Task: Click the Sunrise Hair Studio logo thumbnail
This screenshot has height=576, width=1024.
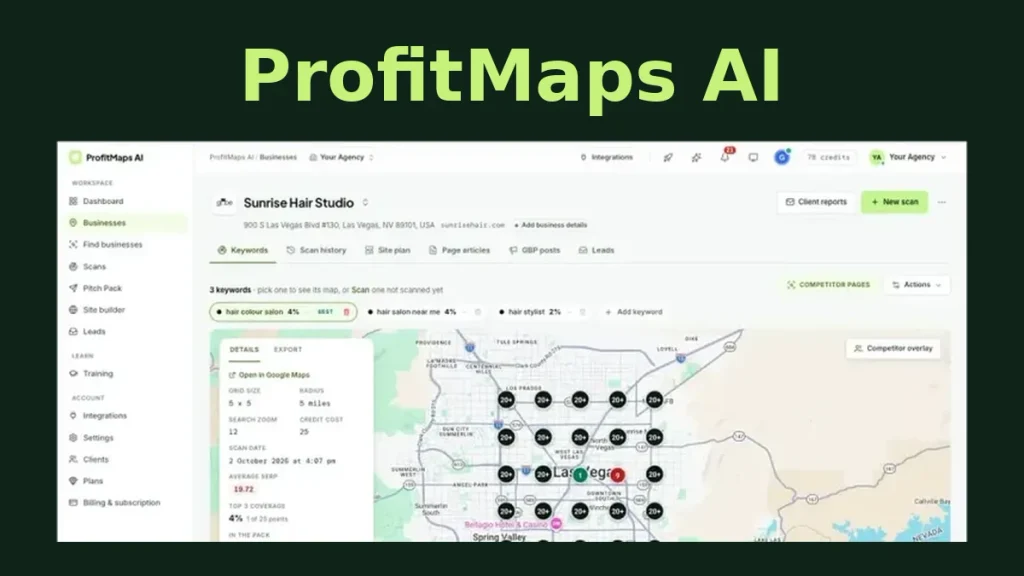Action: click(224, 202)
